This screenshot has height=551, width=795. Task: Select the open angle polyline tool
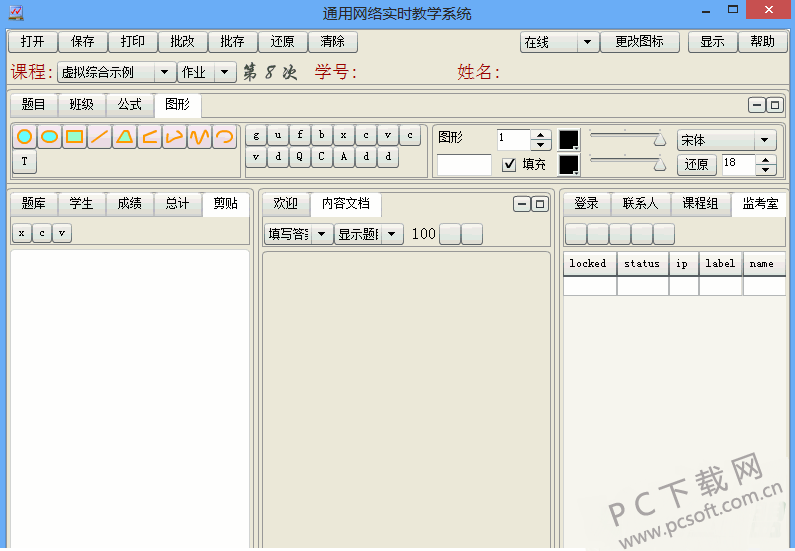(x=149, y=136)
